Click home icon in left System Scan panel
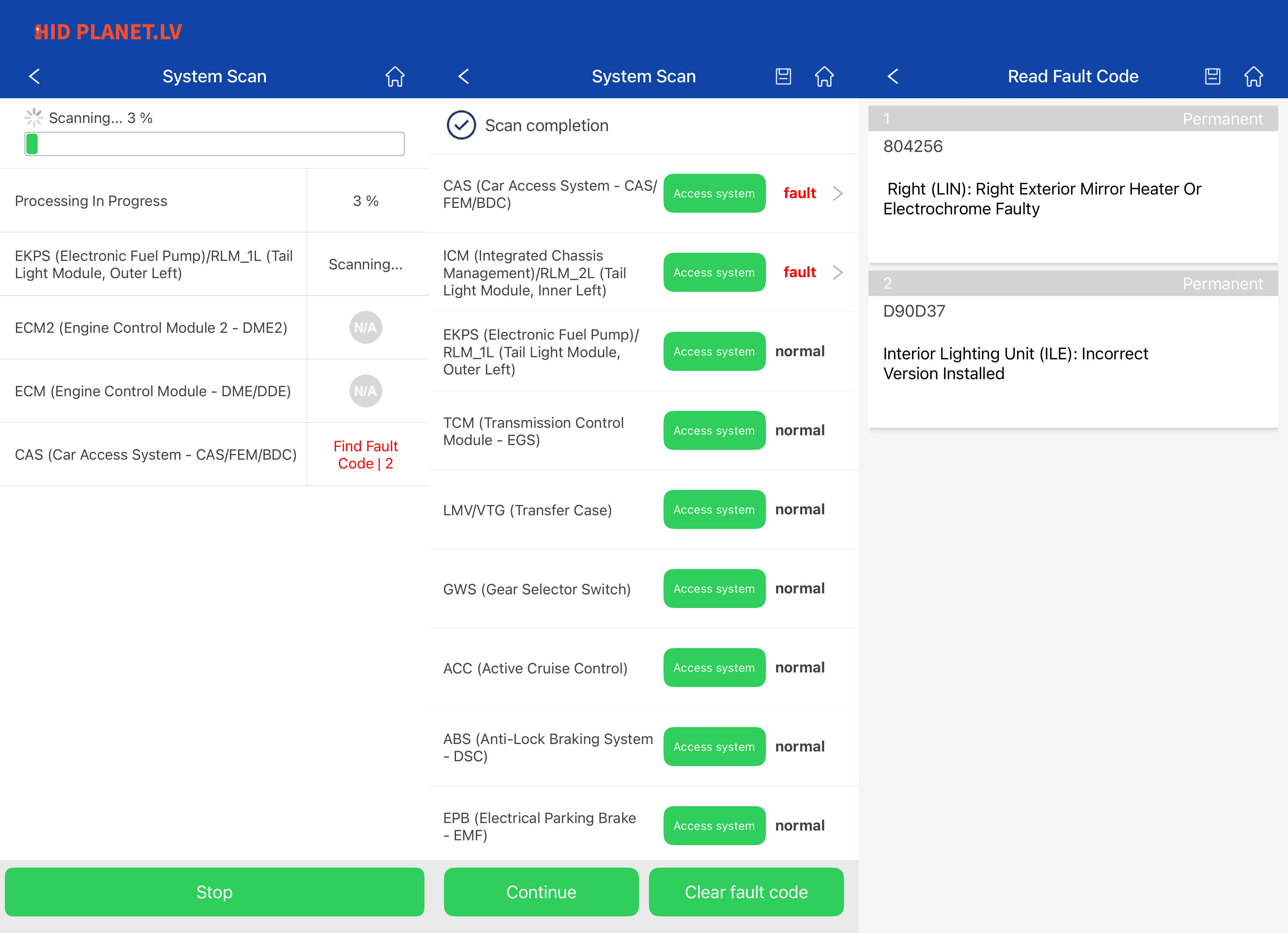 [x=395, y=77]
